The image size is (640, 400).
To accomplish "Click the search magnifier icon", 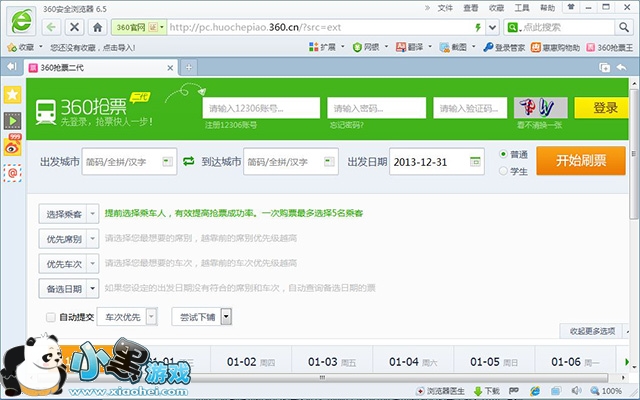I will [623, 27].
